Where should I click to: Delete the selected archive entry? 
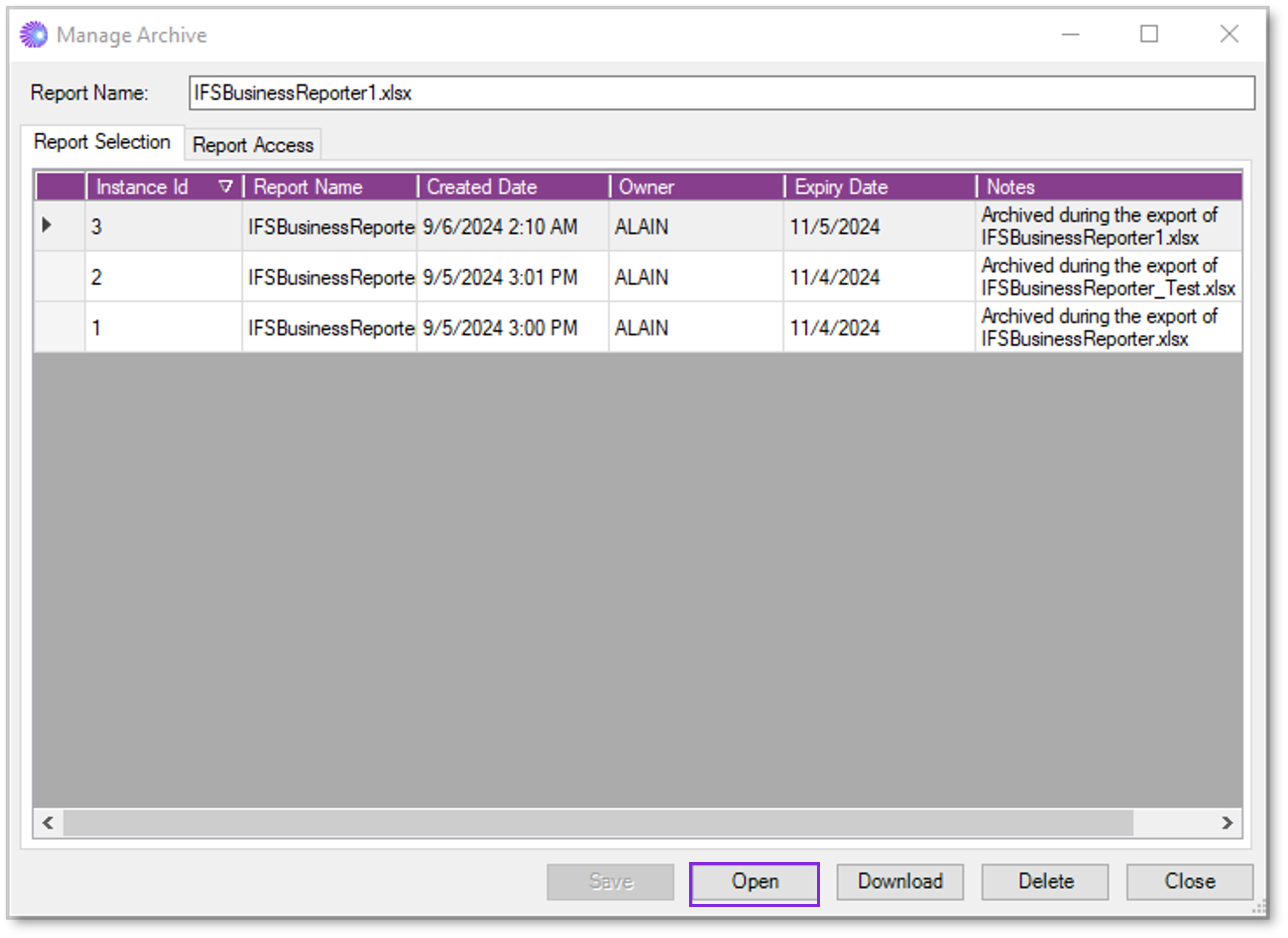tap(1045, 881)
